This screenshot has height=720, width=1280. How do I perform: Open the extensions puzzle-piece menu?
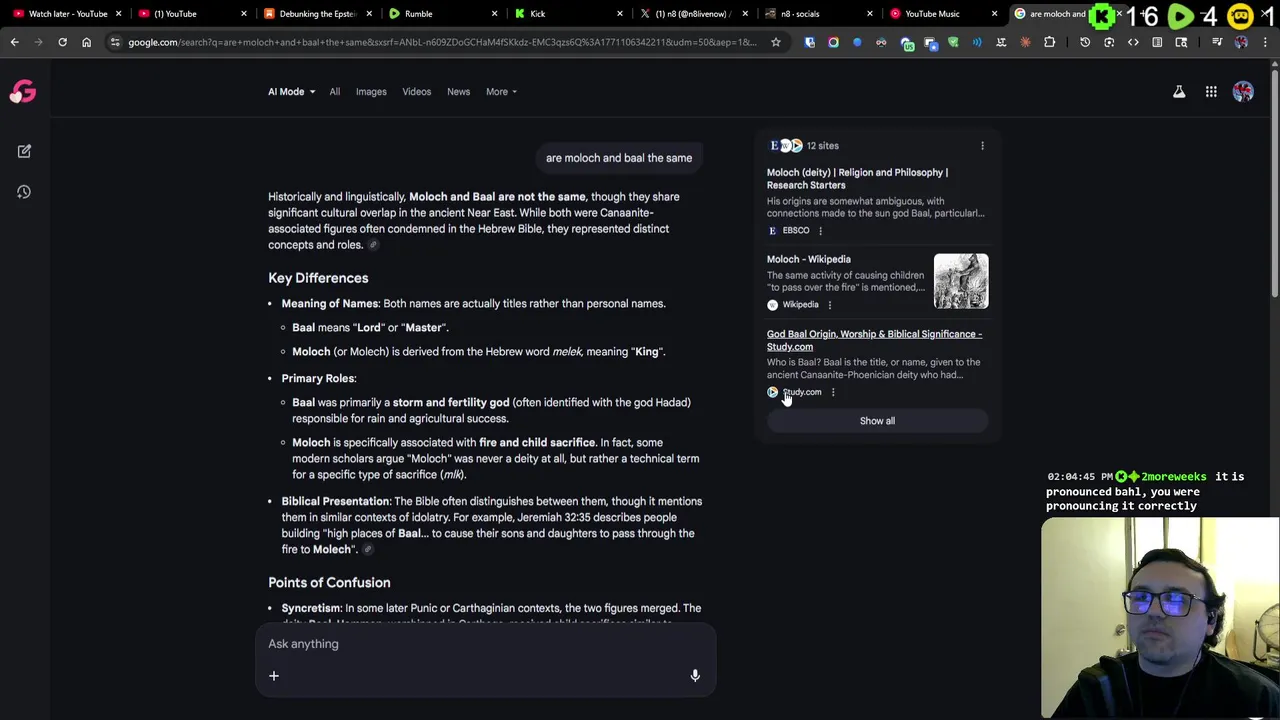tap(1049, 42)
